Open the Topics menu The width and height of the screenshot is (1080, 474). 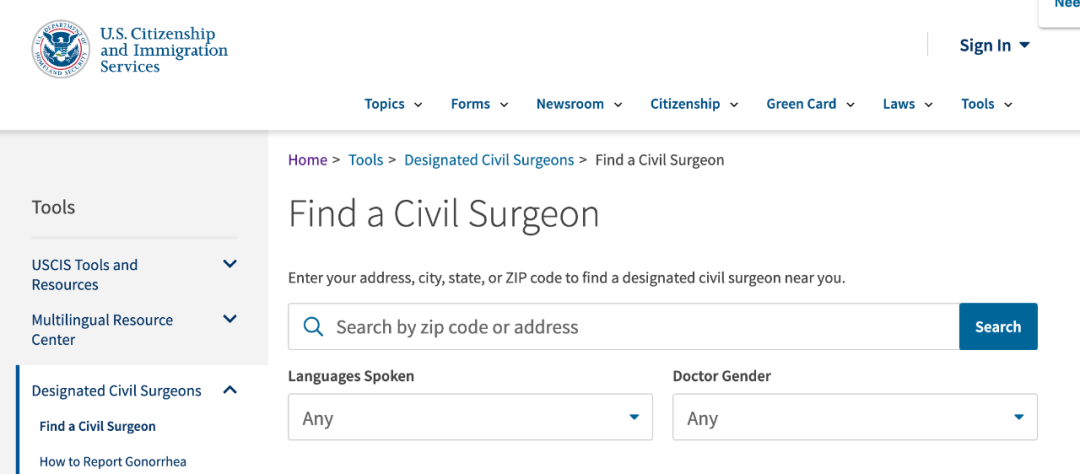pyautogui.click(x=393, y=104)
